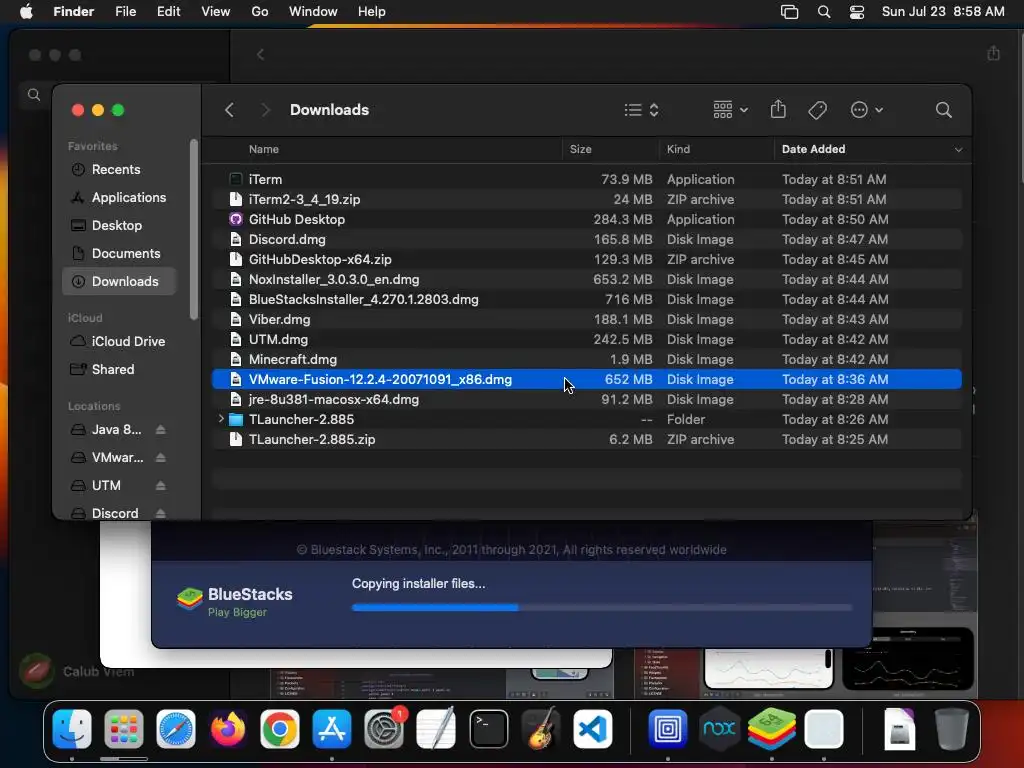
Task: Select Discord.dmg file
Action: tap(586, 240)
